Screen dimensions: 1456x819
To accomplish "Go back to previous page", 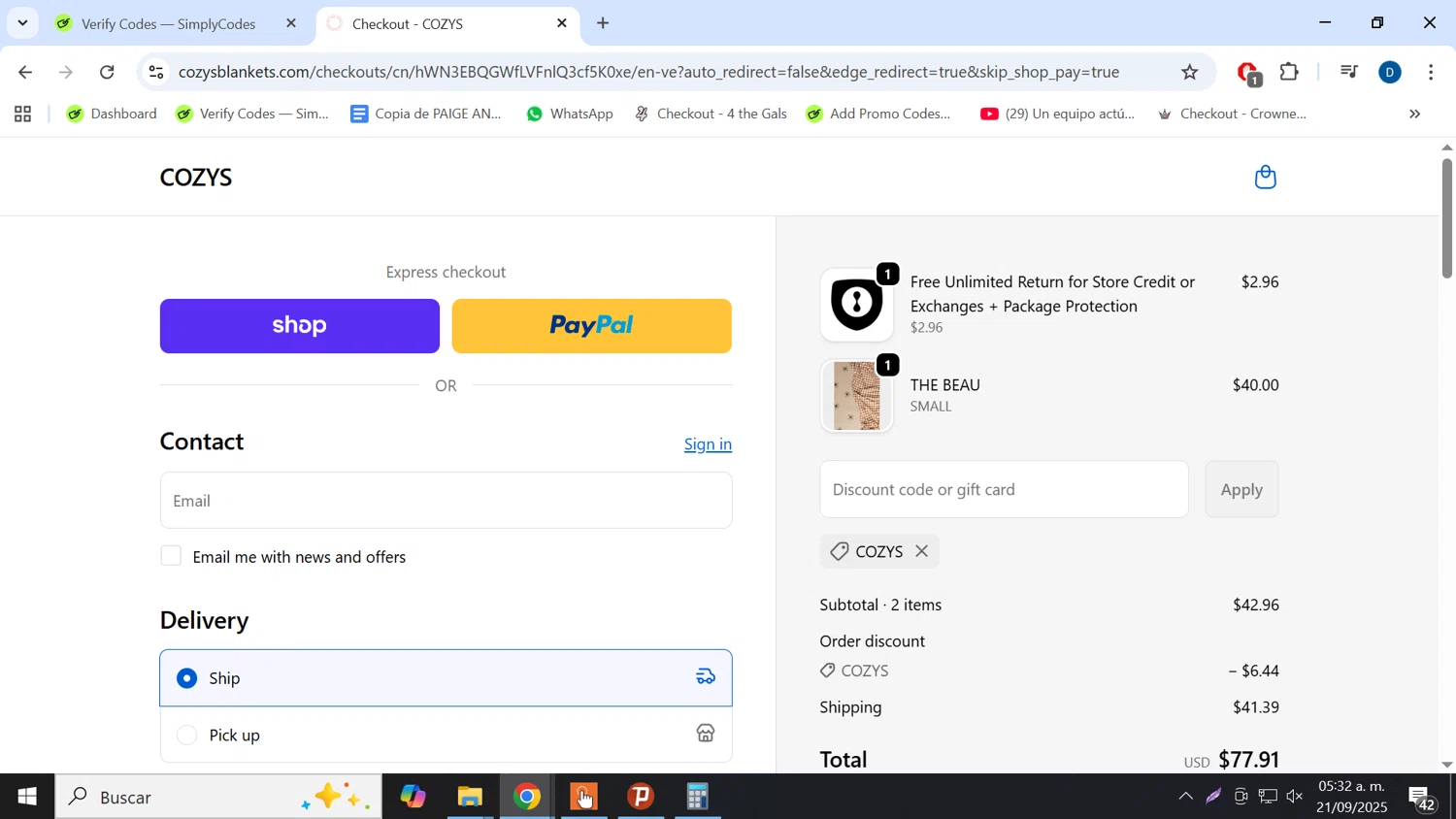I will pyautogui.click(x=25, y=73).
